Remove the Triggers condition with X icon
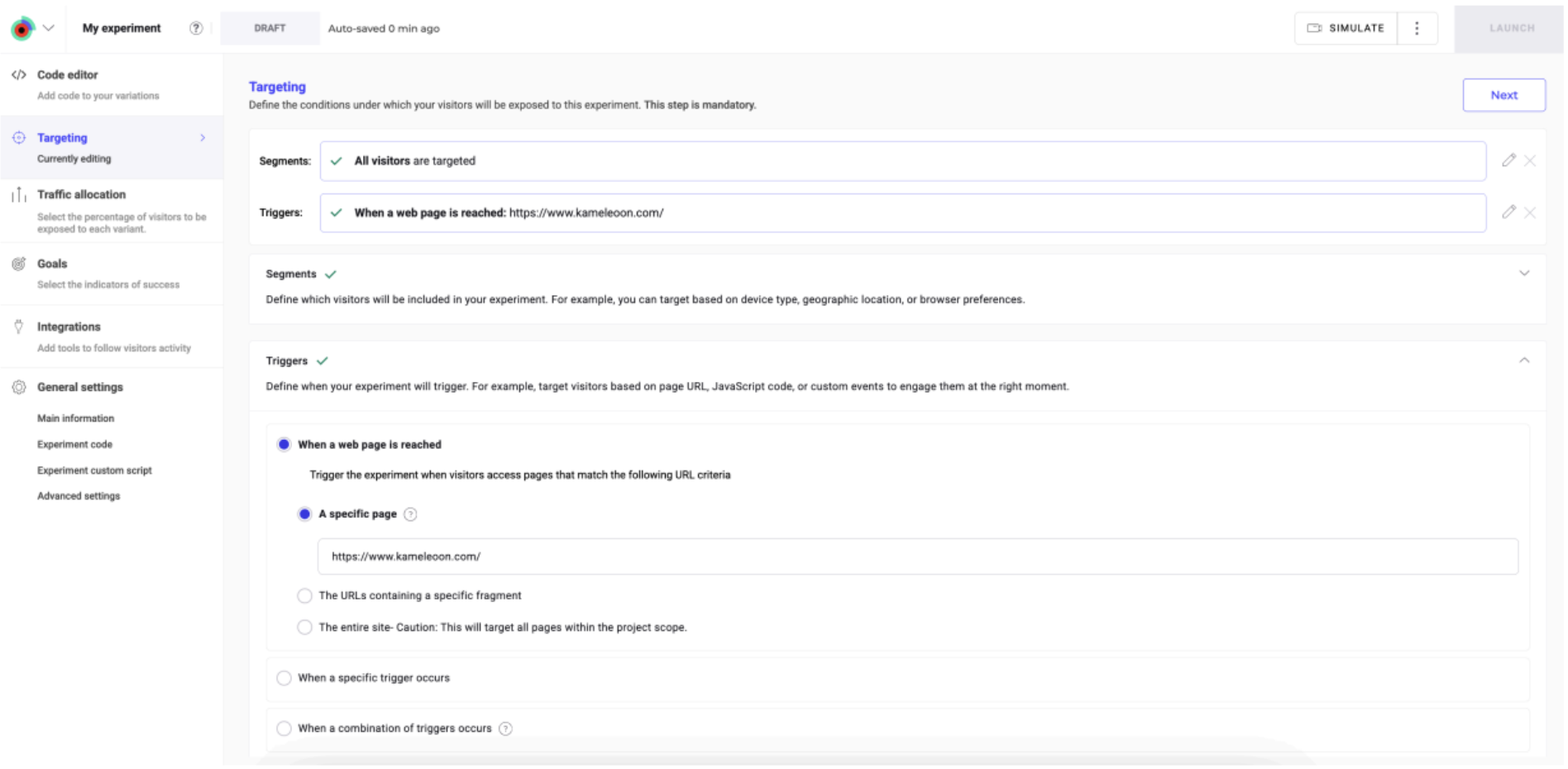This screenshot has height=769, width=1568. [x=1530, y=213]
